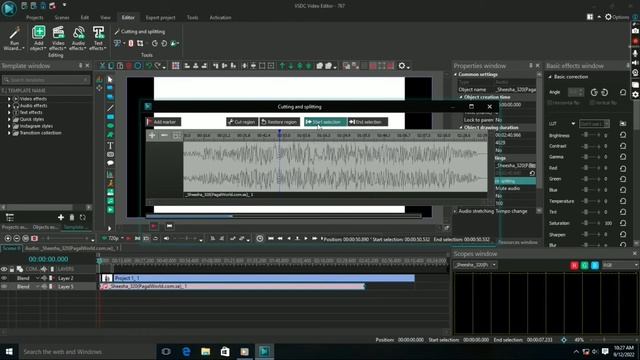Toggle the blue B channel in Scopes window
The height and width of the screenshot is (360, 640).
coord(595,265)
